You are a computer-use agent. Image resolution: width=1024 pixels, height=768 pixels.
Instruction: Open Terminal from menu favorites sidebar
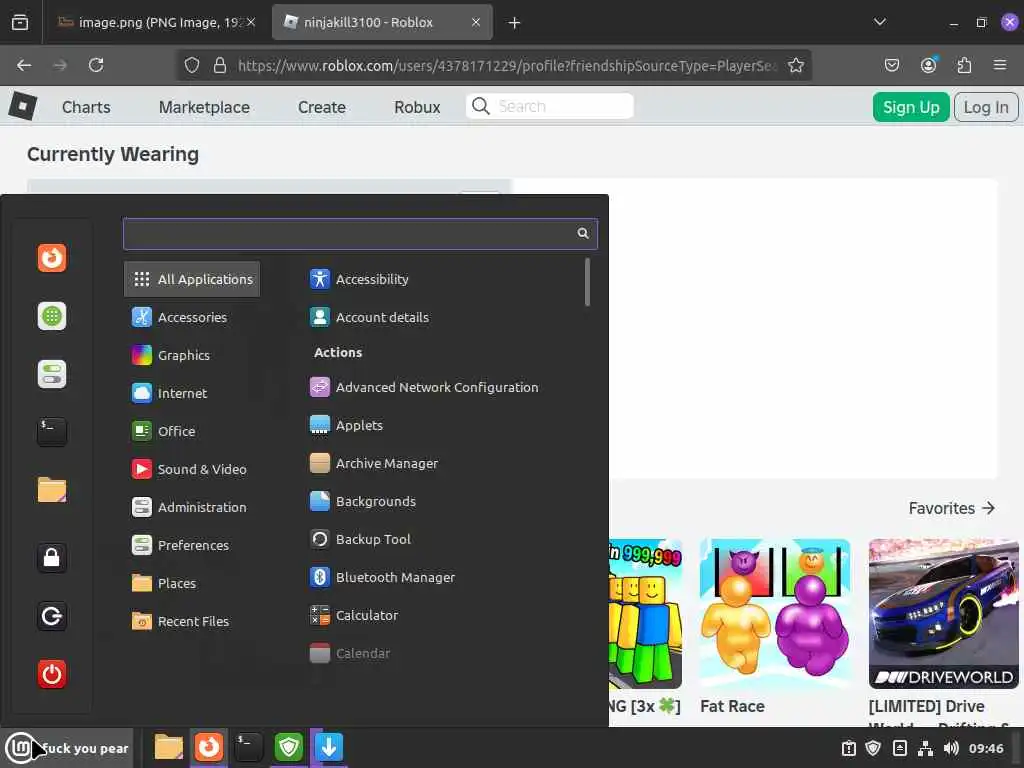point(52,432)
